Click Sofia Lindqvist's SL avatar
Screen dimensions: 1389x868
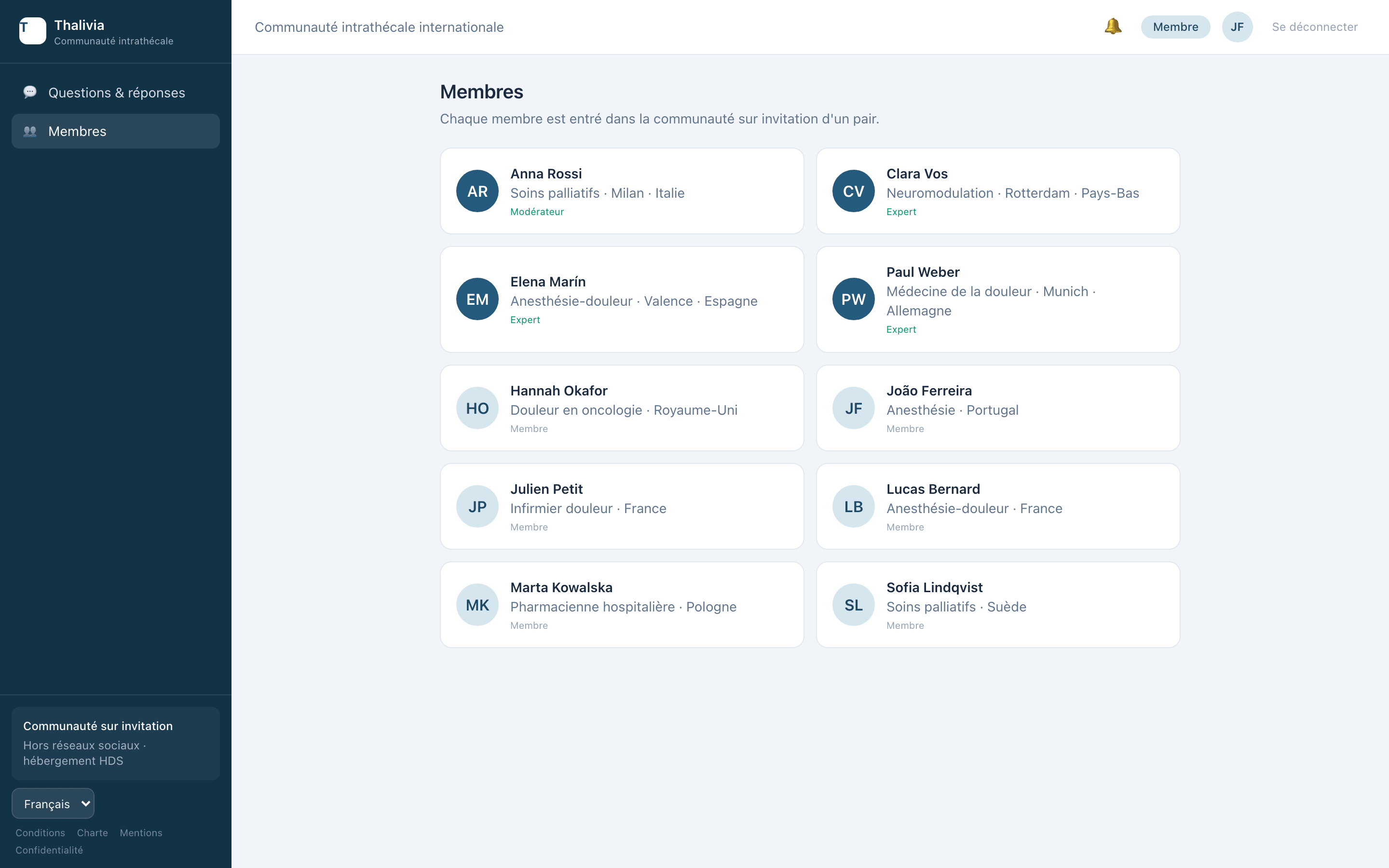(853, 605)
